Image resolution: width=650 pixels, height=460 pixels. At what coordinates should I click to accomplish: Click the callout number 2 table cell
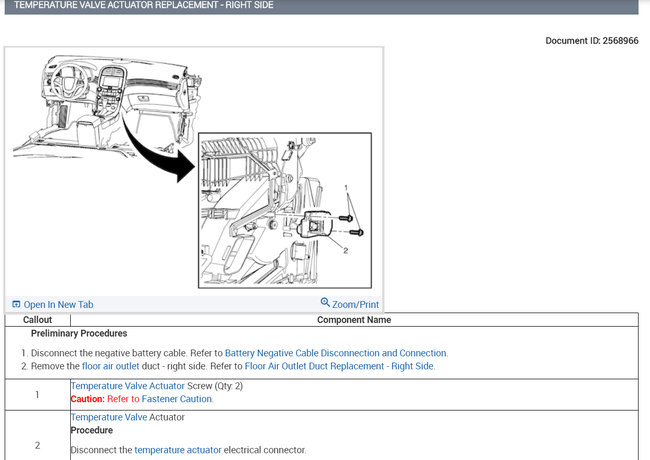[38, 436]
